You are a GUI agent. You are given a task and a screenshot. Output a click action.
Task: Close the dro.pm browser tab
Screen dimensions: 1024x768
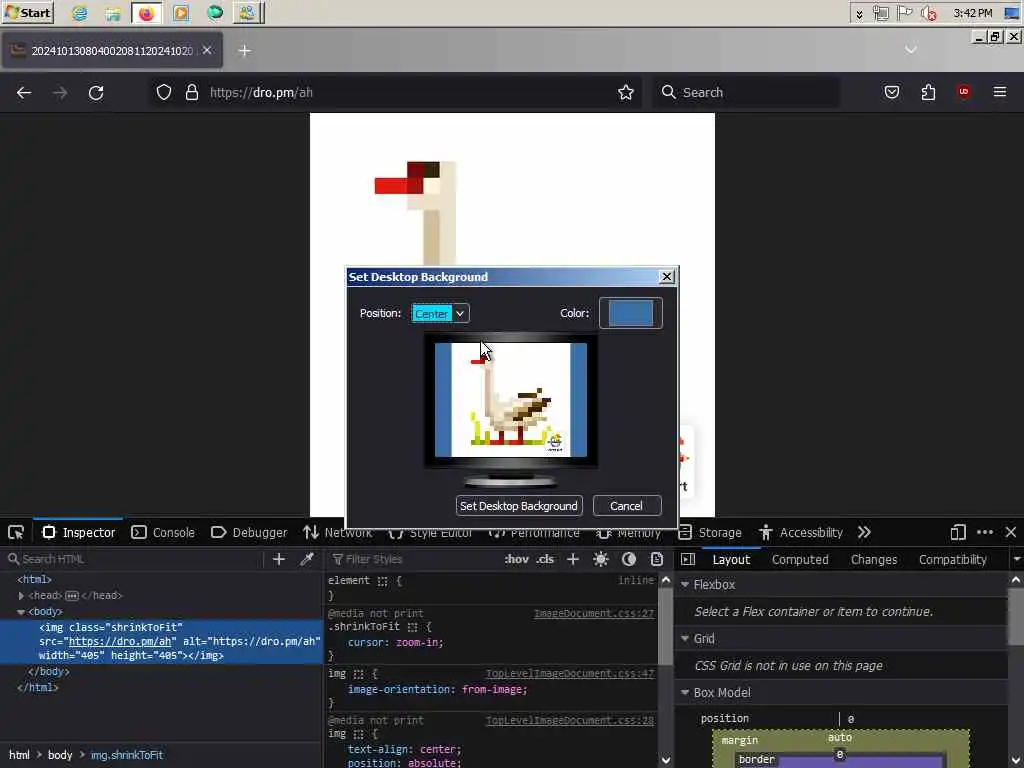[206, 50]
